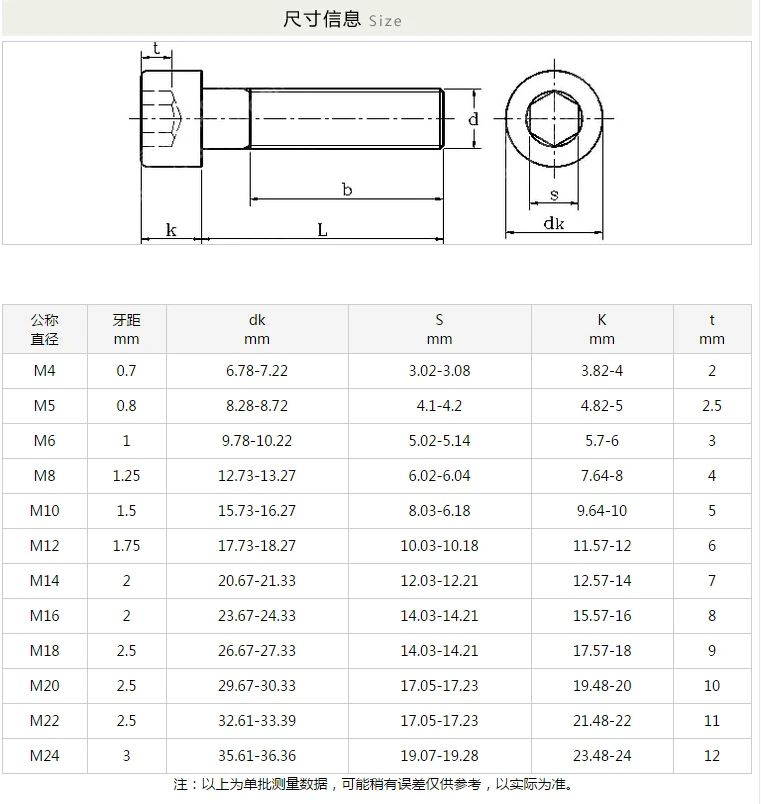761x804 pixels.
Task: Click the dk value 26.67-27.33
Action: click(x=257, y=651)
